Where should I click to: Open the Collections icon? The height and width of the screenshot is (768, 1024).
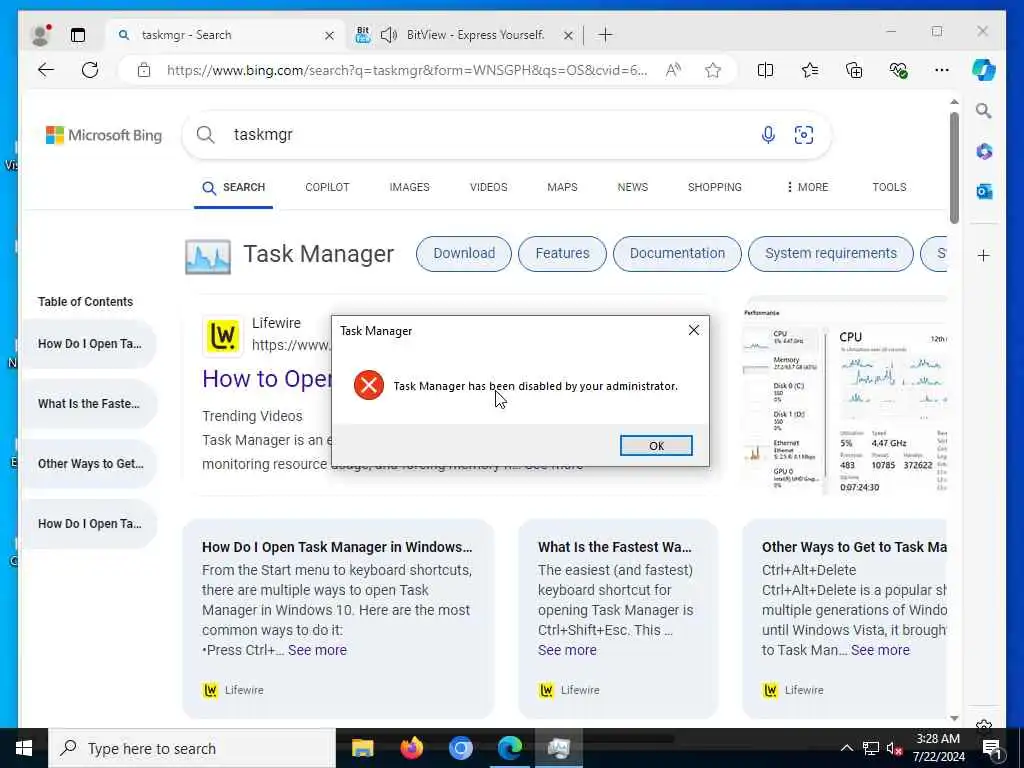pos(854,70)
